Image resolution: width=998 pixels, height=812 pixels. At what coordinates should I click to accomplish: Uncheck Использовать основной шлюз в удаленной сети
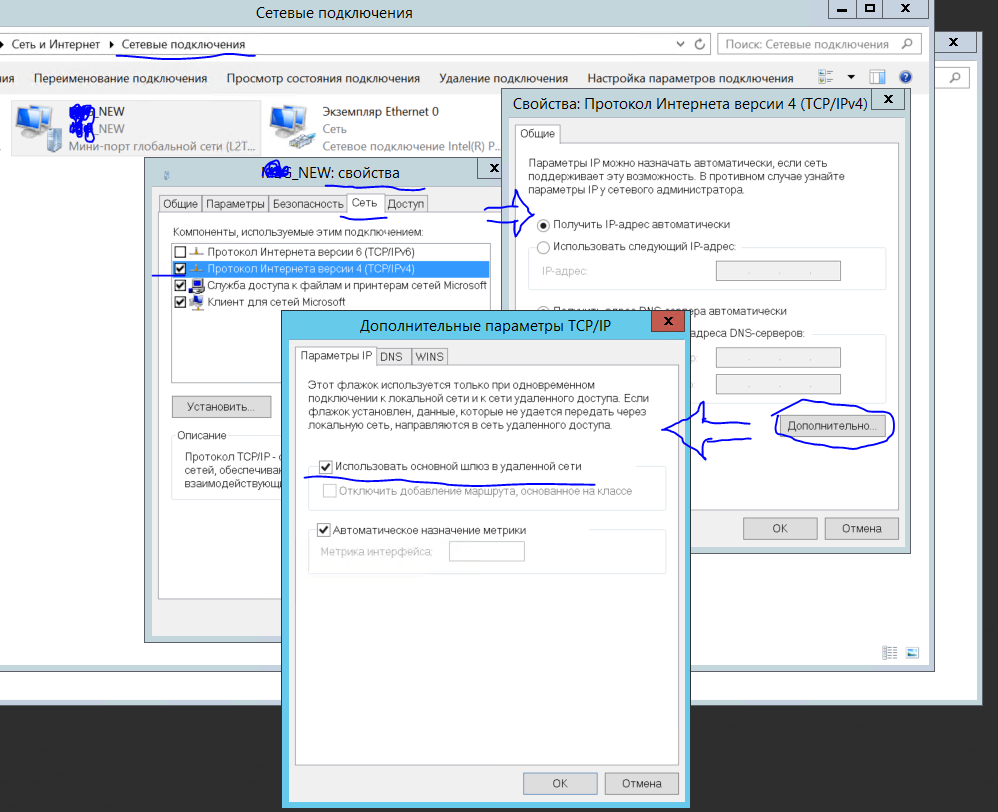(324, 467)
